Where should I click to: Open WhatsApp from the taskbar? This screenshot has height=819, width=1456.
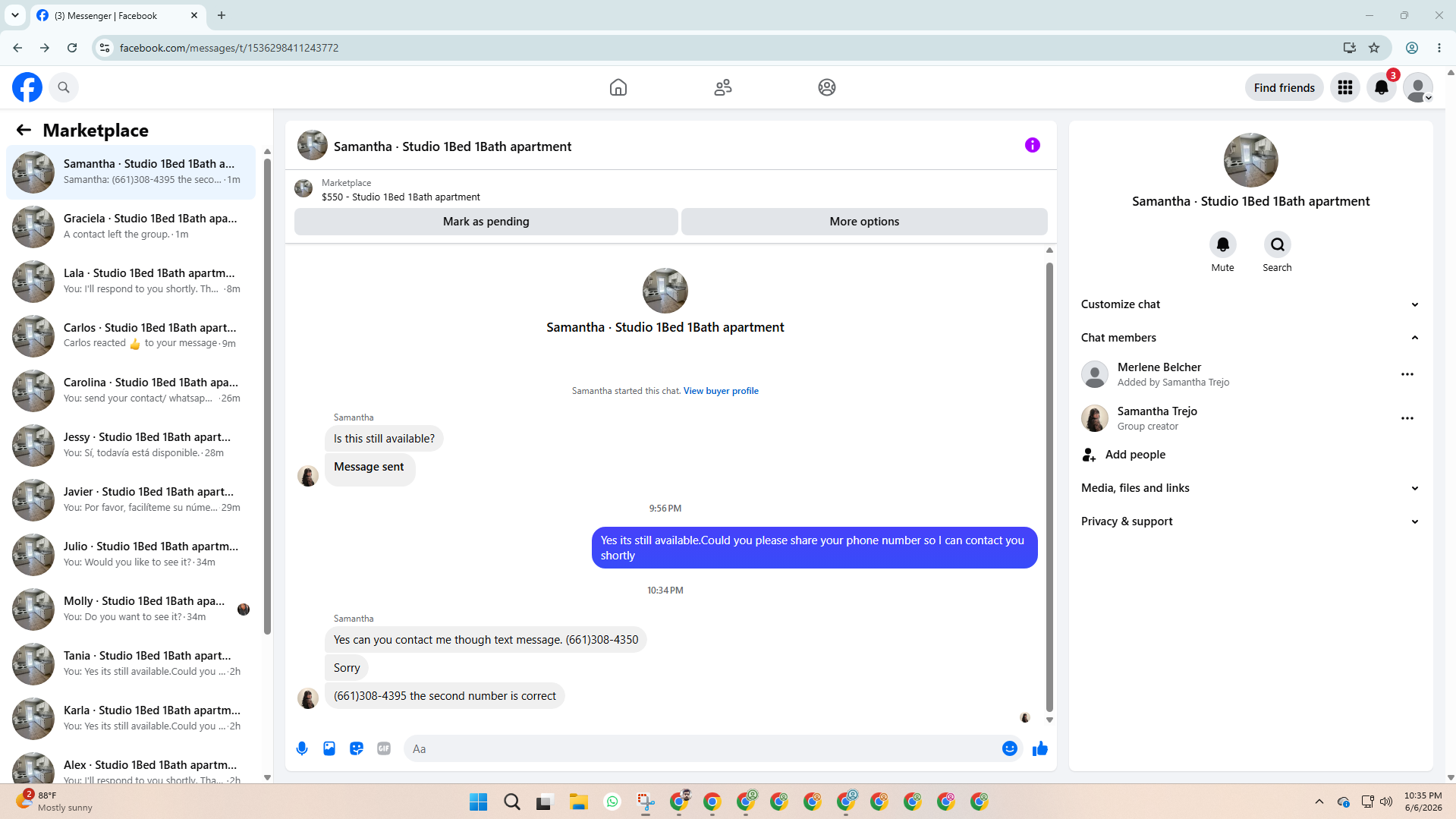612,802
